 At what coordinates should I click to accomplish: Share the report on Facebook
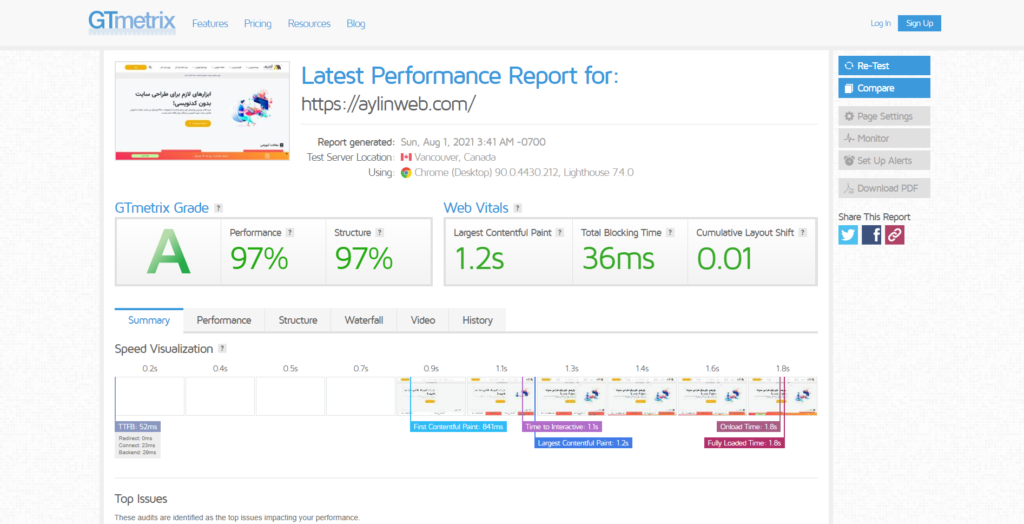coord(871,235)
